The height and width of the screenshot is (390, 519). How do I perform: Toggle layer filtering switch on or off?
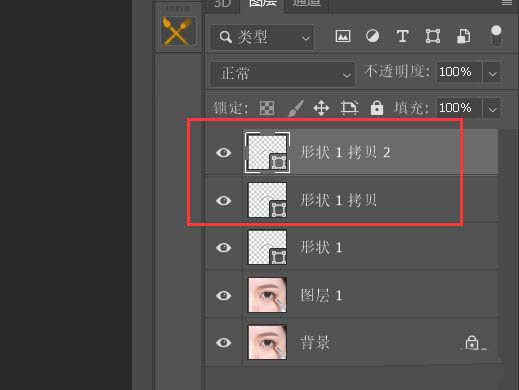(x=496, y=35)
